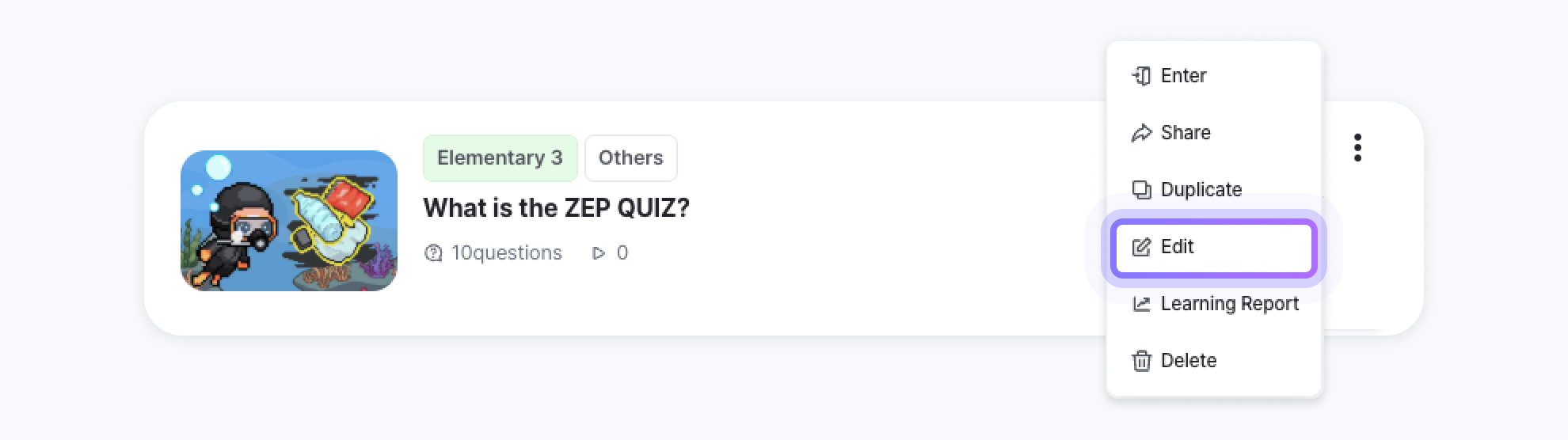1568x440 pixels.
Task: Open the three-dot more options menu
Action: point(1357,148)
